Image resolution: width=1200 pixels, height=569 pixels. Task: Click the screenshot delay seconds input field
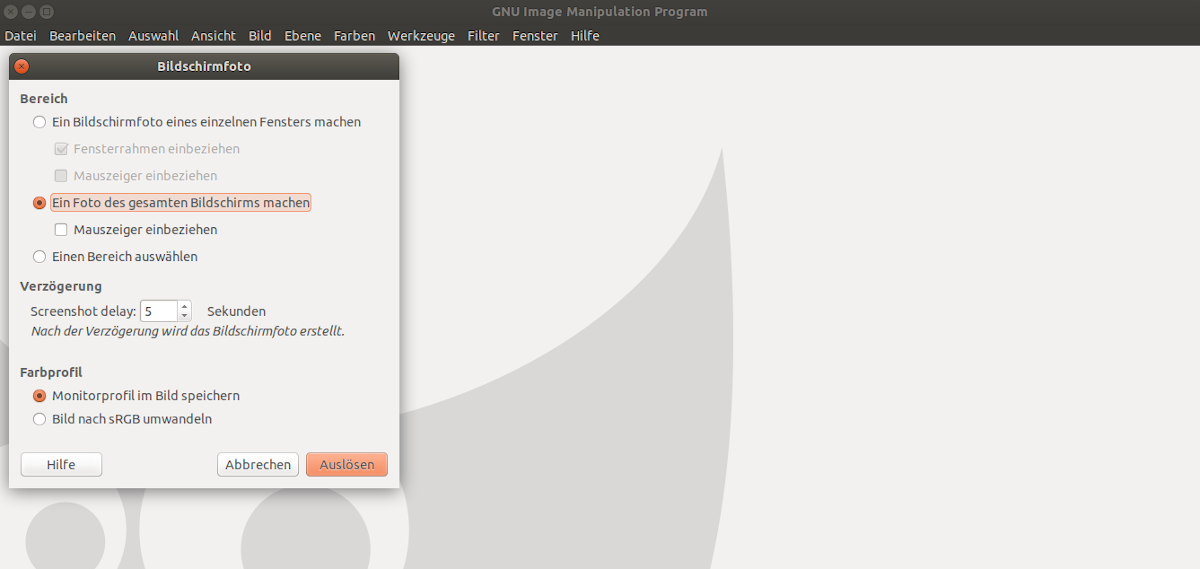(158, 312)
